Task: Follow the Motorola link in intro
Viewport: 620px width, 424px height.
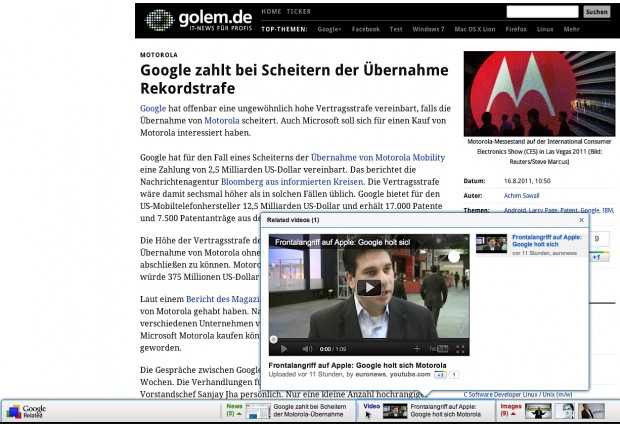Action: [x=222, y=121]
